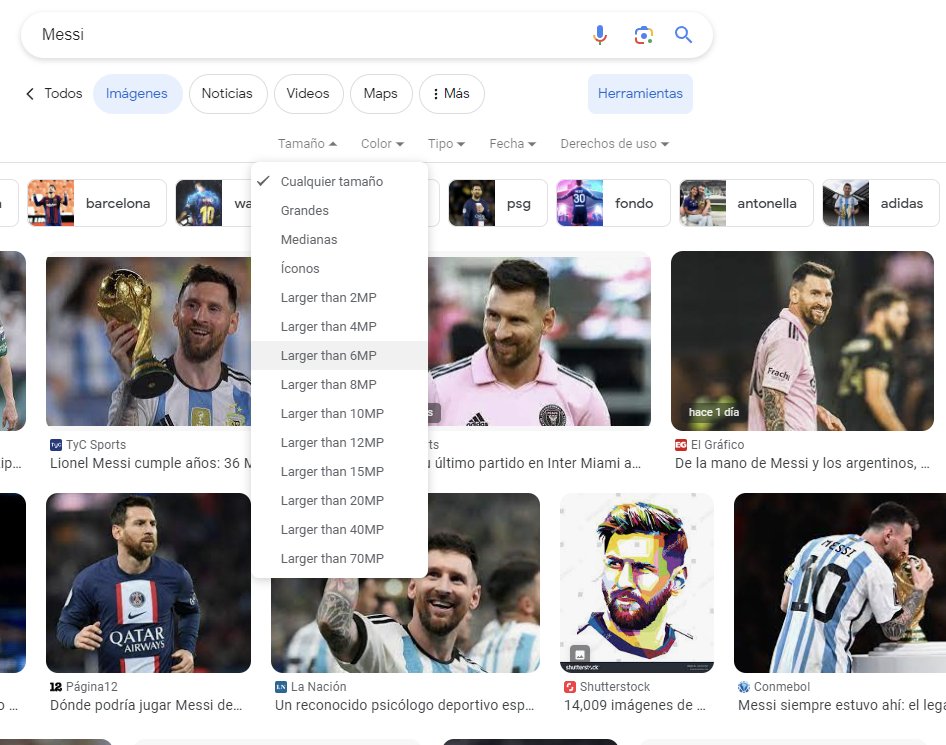Viewport: 946px width, 745px height.
Task: Open the Página12 source link
Action: [x=83, y=686]
